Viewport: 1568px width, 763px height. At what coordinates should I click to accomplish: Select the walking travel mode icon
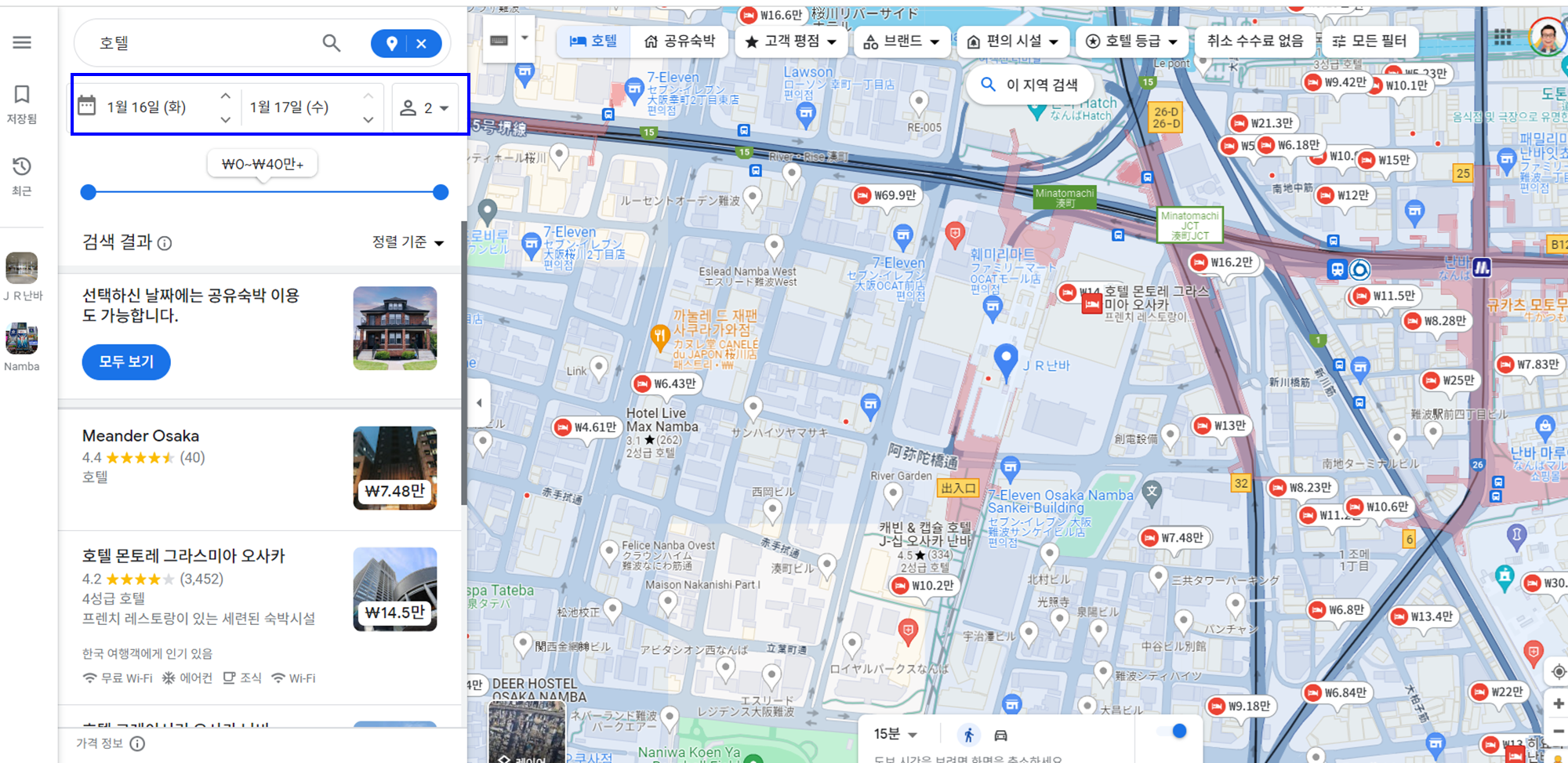969,735
